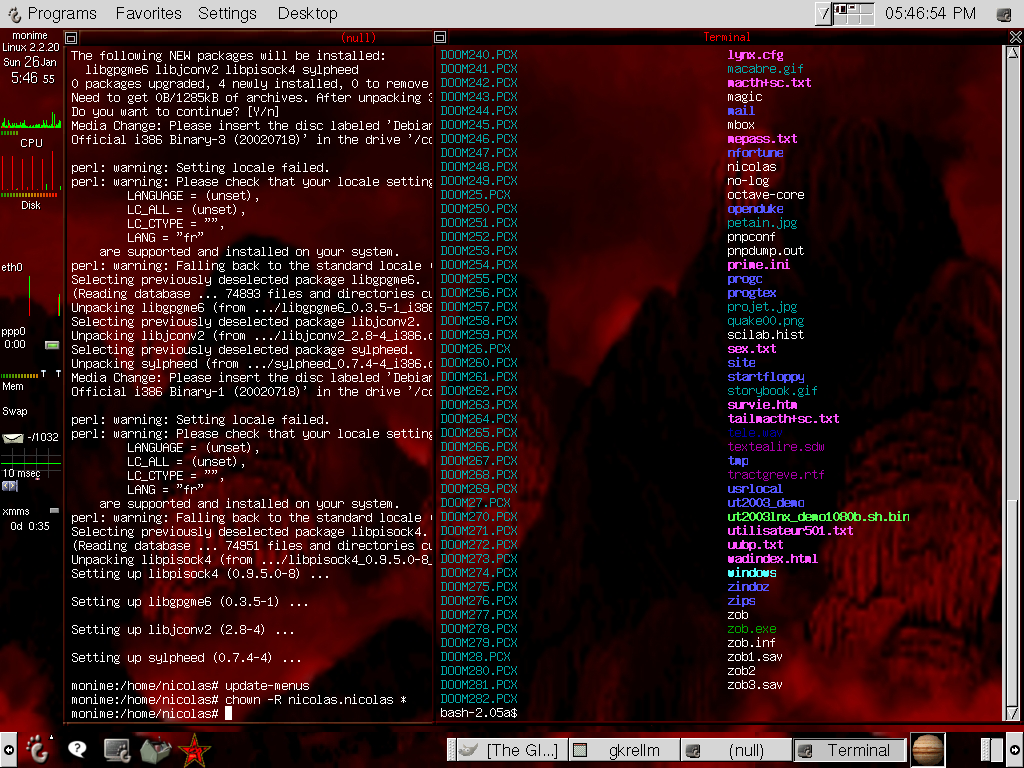Viewport: 1024px width, 768px height.
Task: Toggle the ppp0 connection button
Action: pyautogui.click(x=51, y=345)
